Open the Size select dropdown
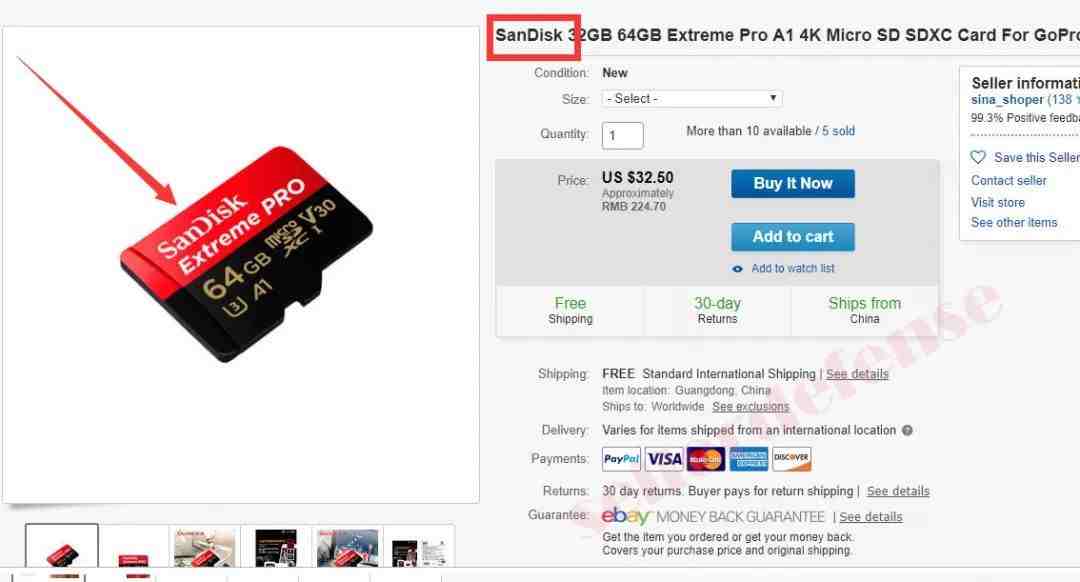 tap(692, 98)
